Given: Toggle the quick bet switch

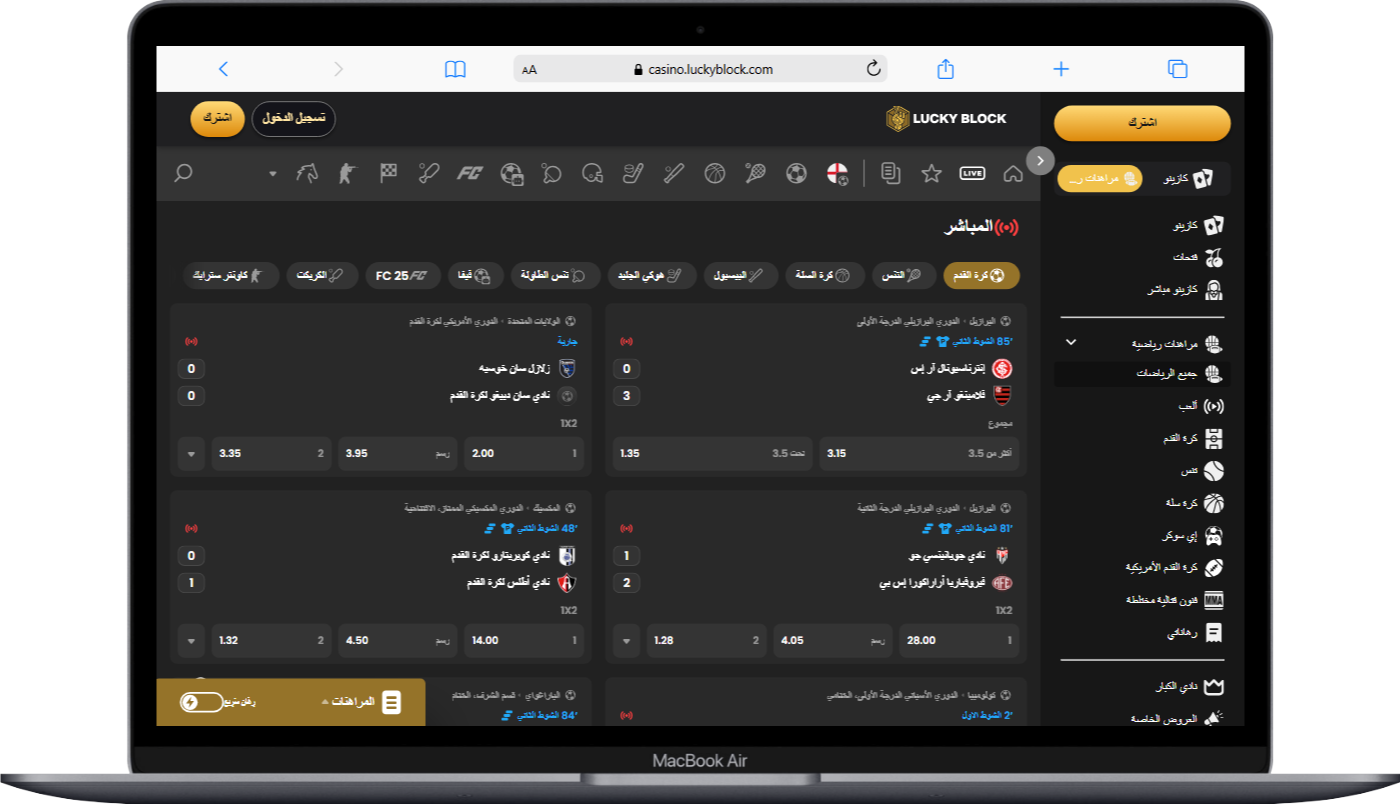Looking at the screenshot, I should [x=201, y=702].
